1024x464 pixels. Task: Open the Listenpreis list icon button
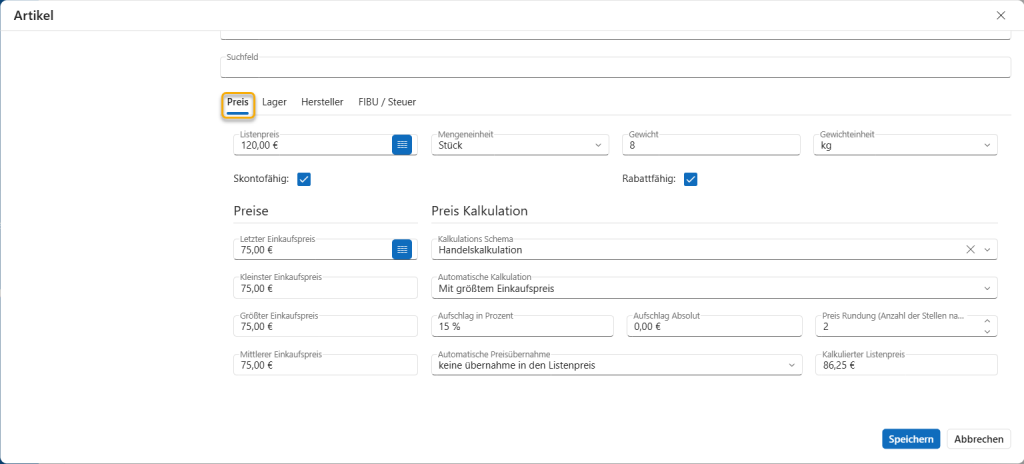(x=402, y=145)
